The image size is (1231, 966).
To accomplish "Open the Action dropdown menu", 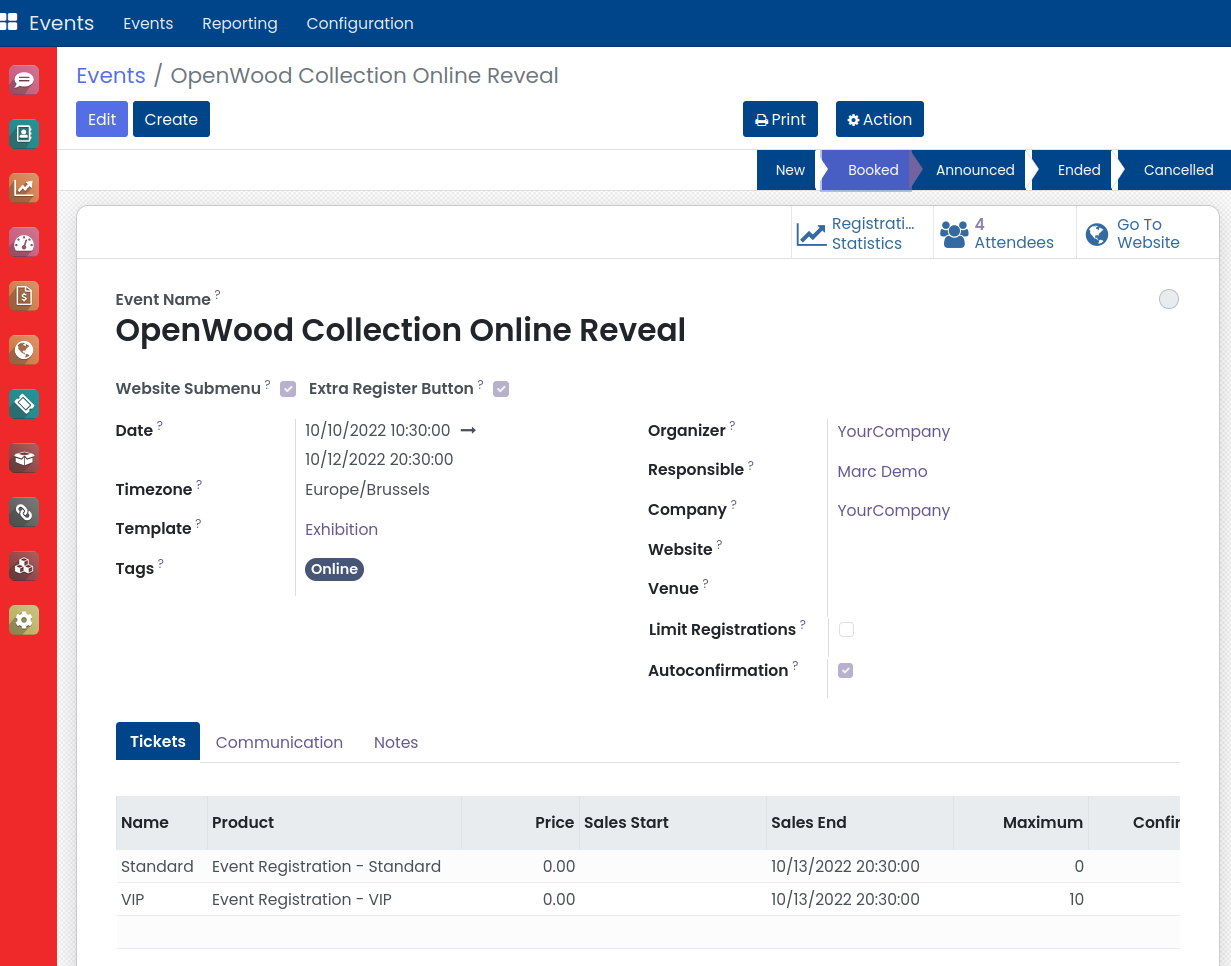I will point(879,119).
